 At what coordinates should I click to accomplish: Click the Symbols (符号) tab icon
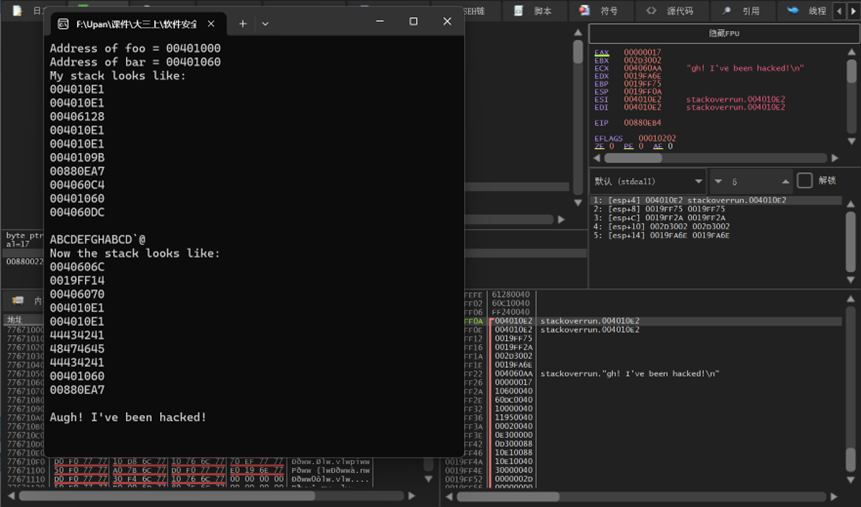coord(584,10)
